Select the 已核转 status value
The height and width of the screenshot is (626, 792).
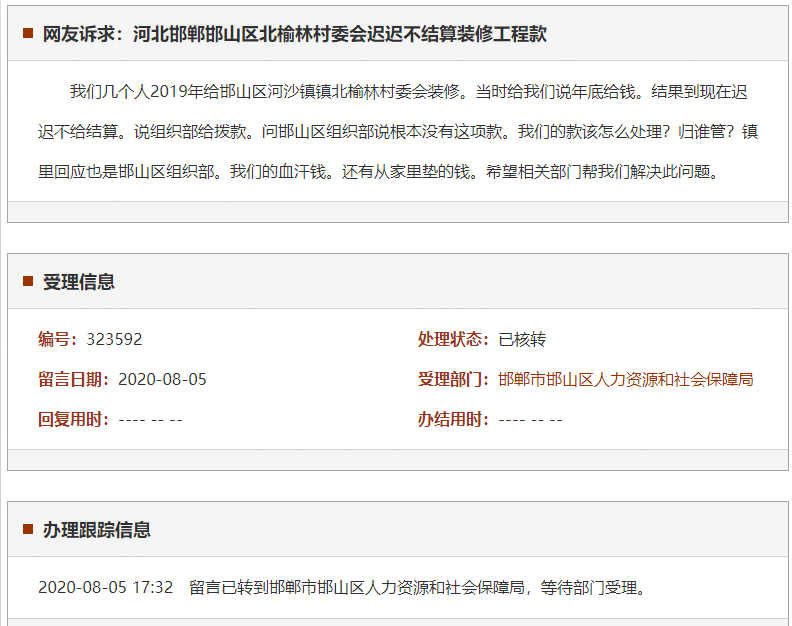point(522,339)
